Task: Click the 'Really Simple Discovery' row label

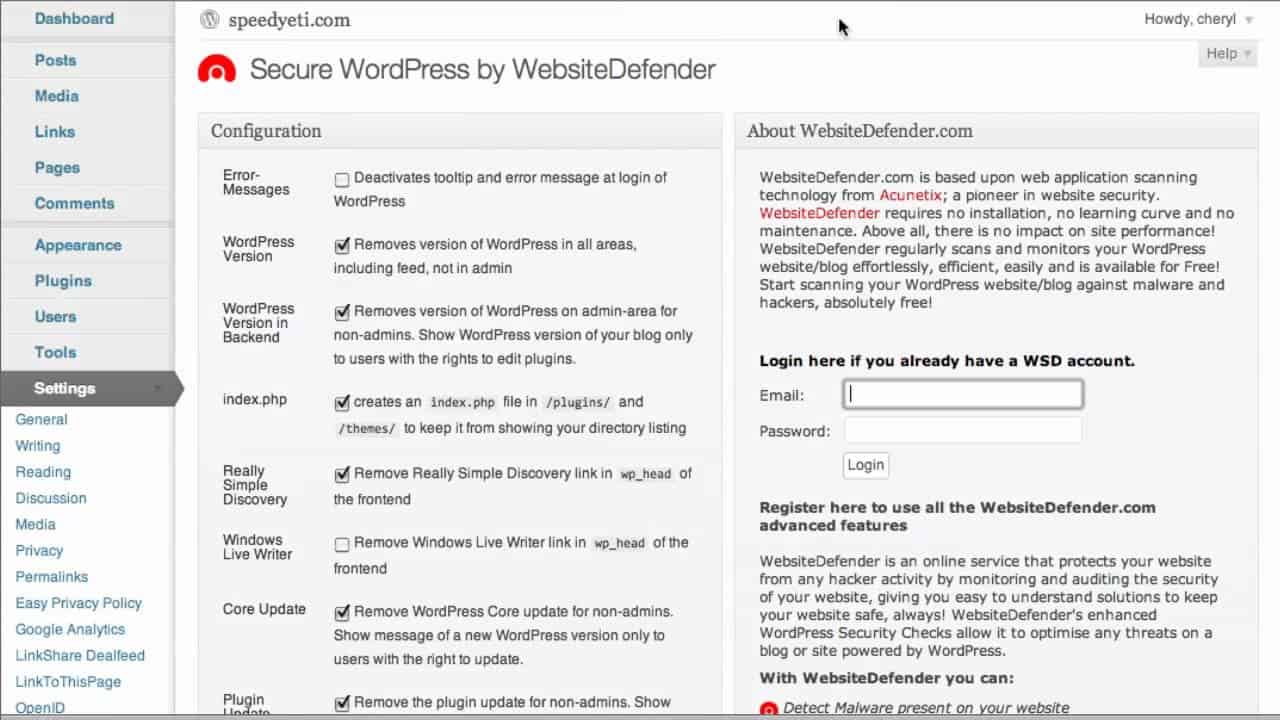Action: point(255,485)
